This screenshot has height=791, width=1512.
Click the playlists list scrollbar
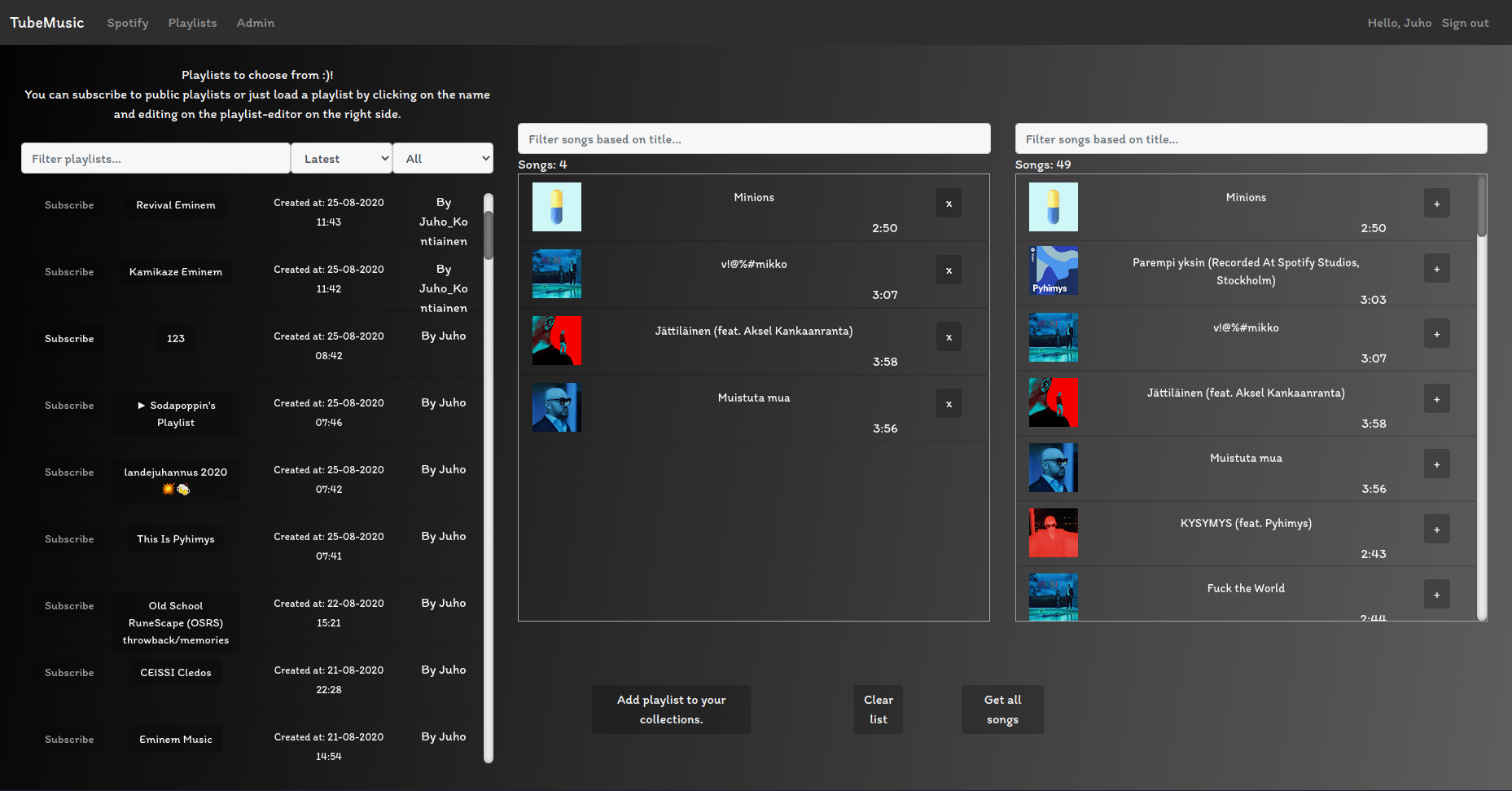(x=489, y=477)
